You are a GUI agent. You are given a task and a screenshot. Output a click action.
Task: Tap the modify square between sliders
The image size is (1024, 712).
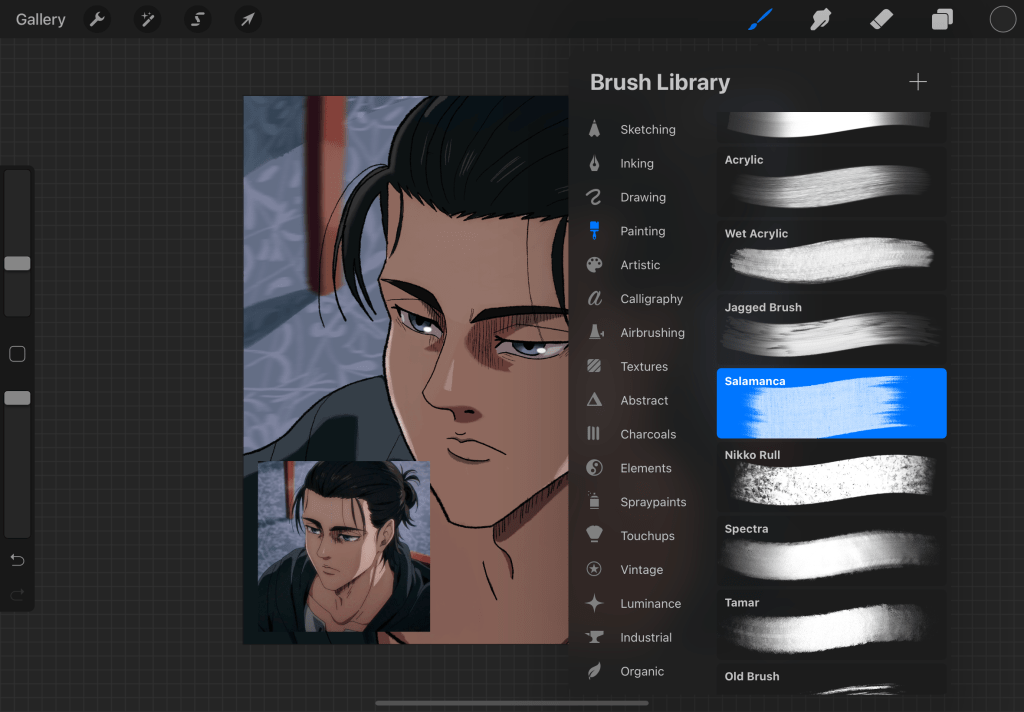pyautogui.click(x=16, y=353)
